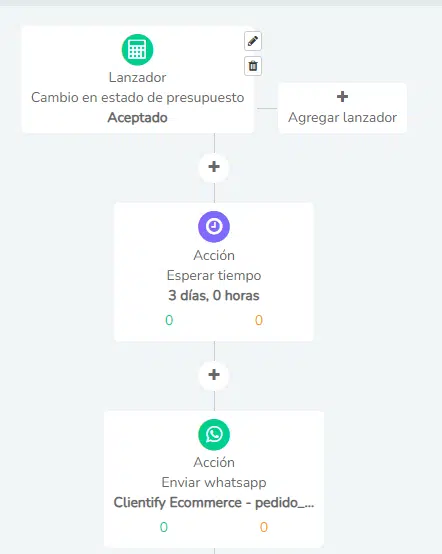
Task: Click the pencil edit icon on Lanzador
Action: (253, 41)
